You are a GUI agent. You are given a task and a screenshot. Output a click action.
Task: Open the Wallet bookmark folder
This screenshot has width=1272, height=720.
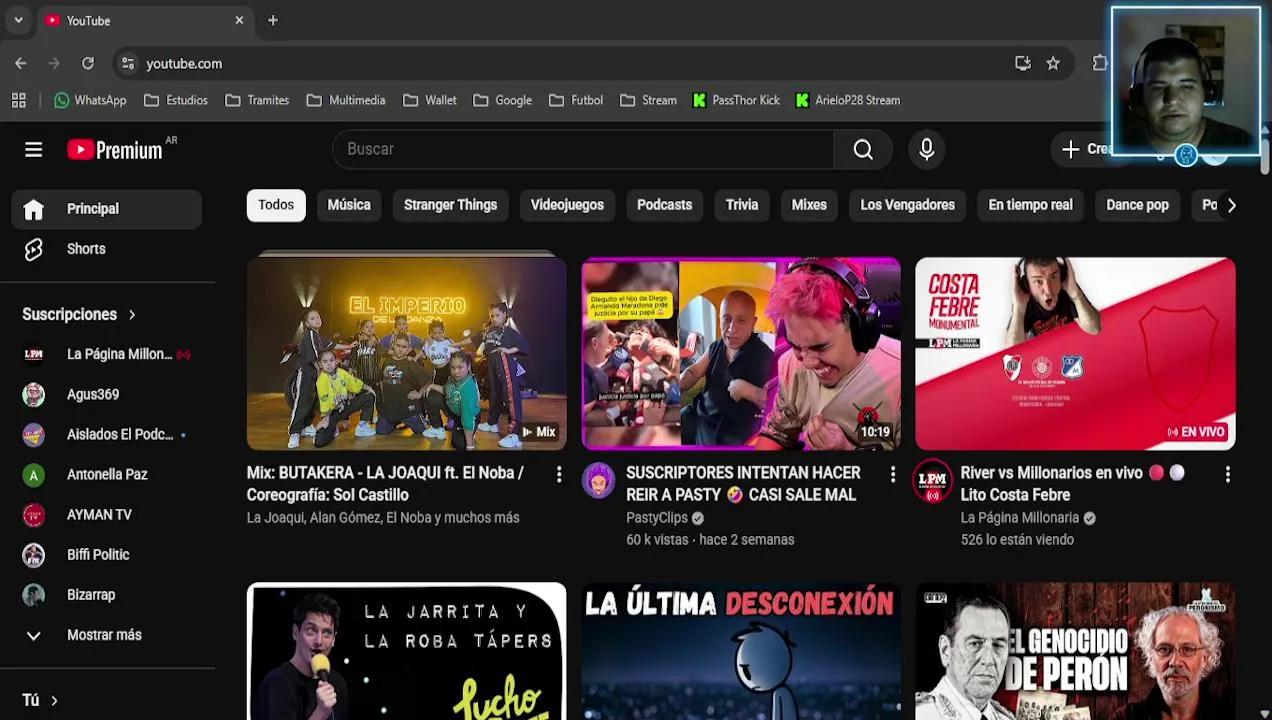point(430,100)
